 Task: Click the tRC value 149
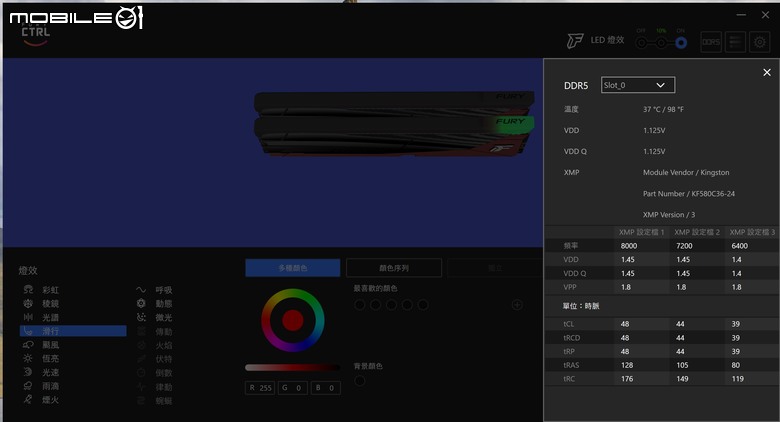682,379
